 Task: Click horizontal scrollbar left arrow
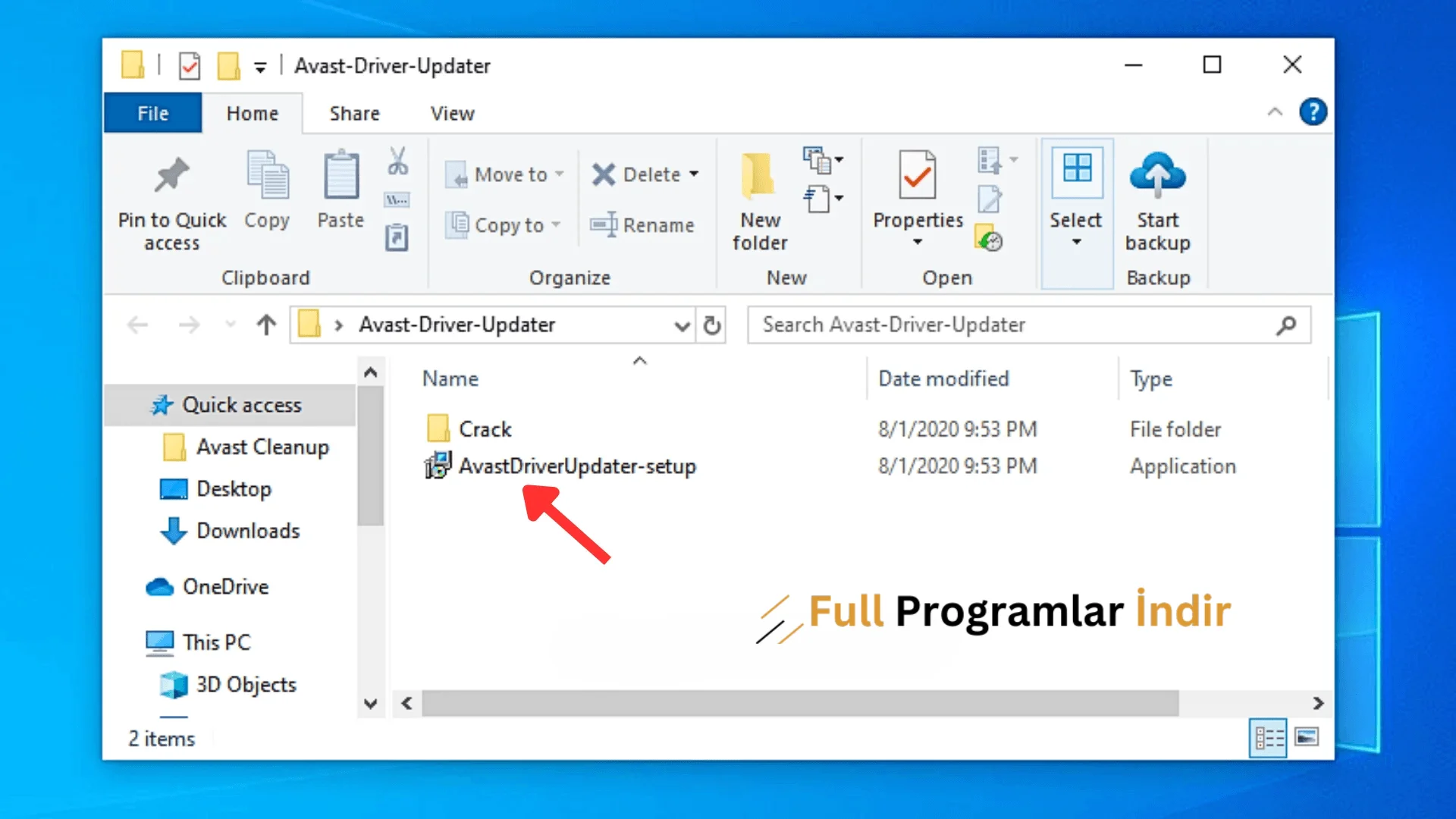(407, 703)
